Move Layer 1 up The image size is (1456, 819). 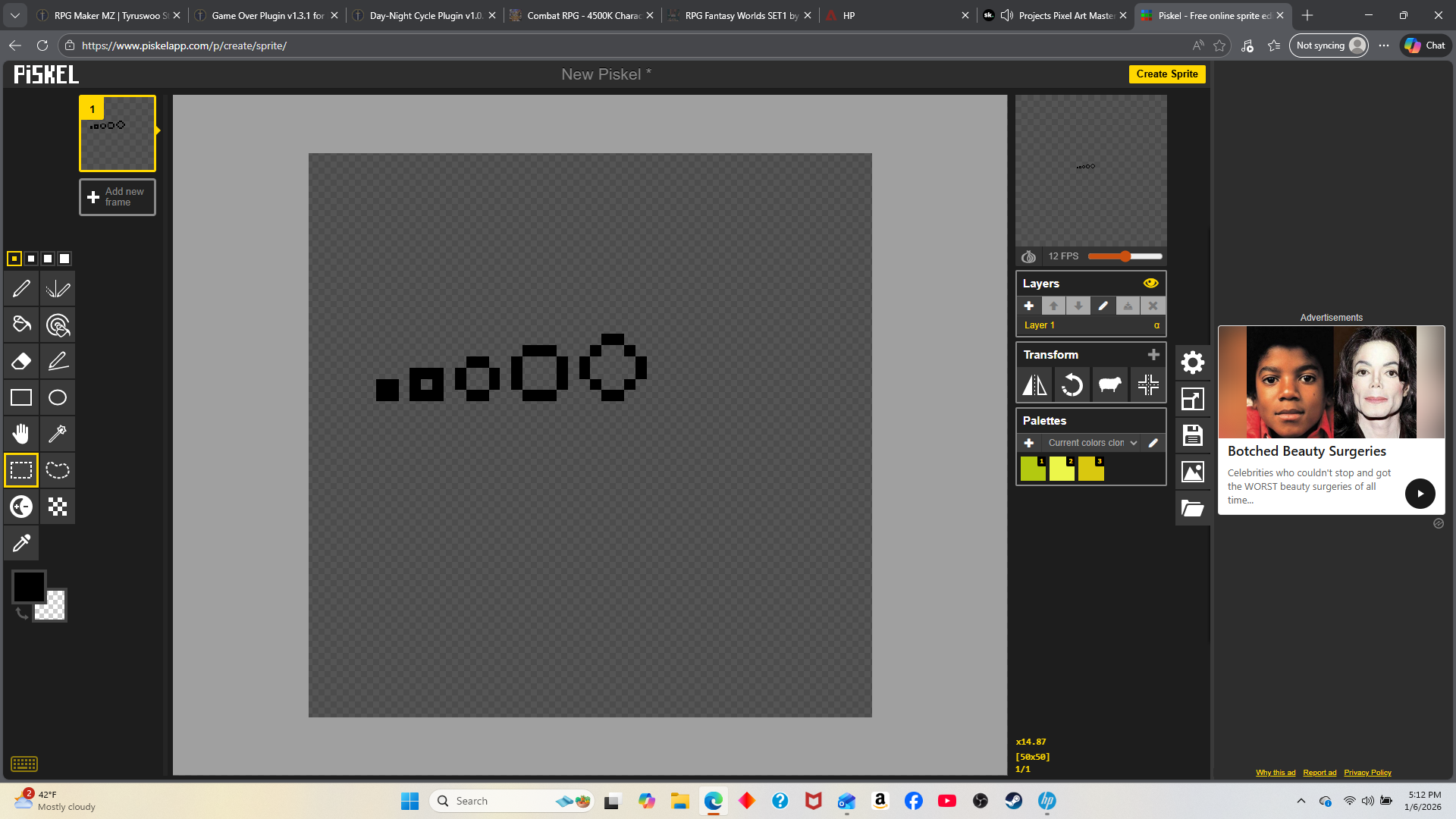click(x=1053, y=306)
